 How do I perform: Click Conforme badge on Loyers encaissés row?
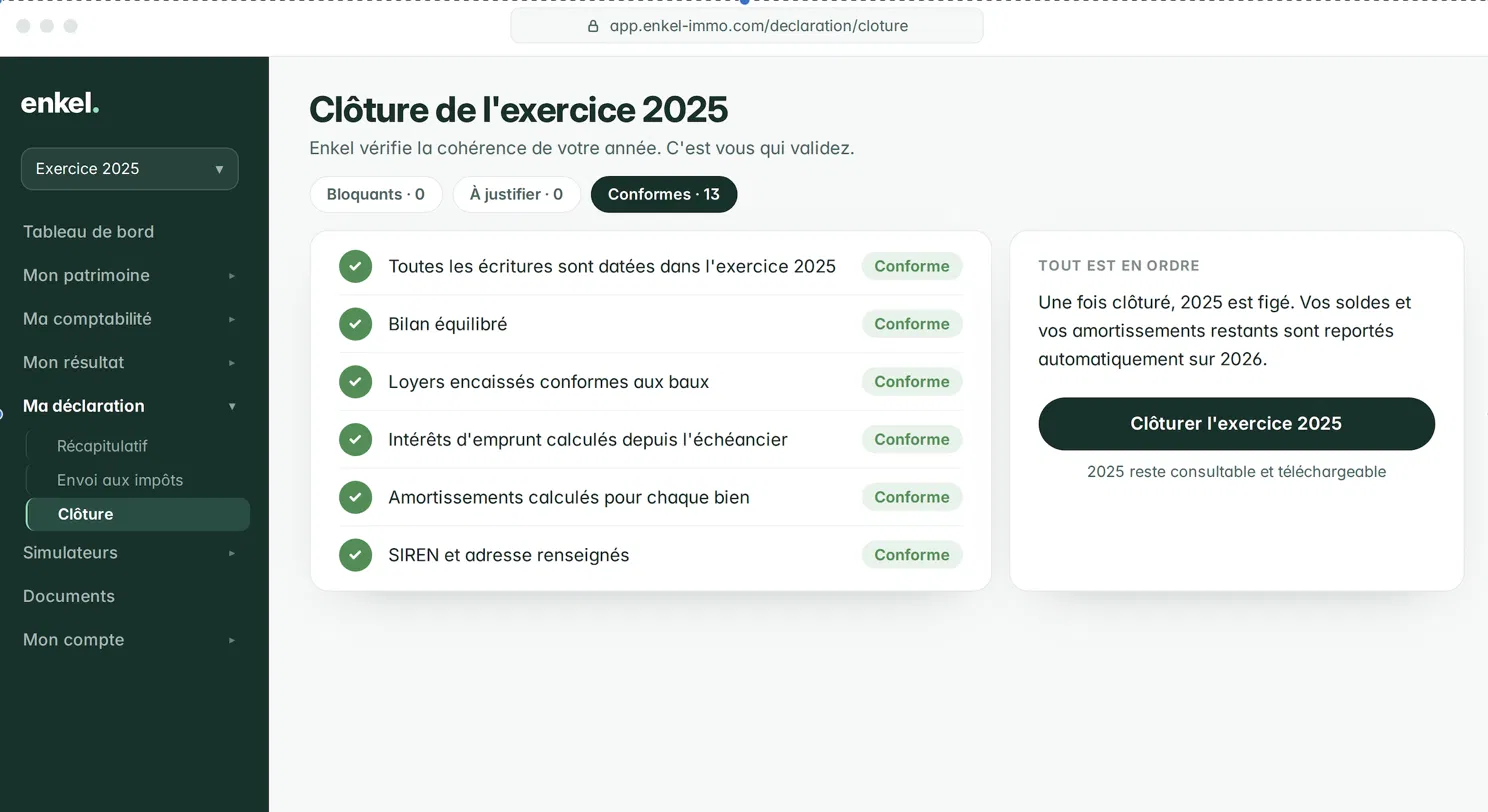[x=912, y=382]
